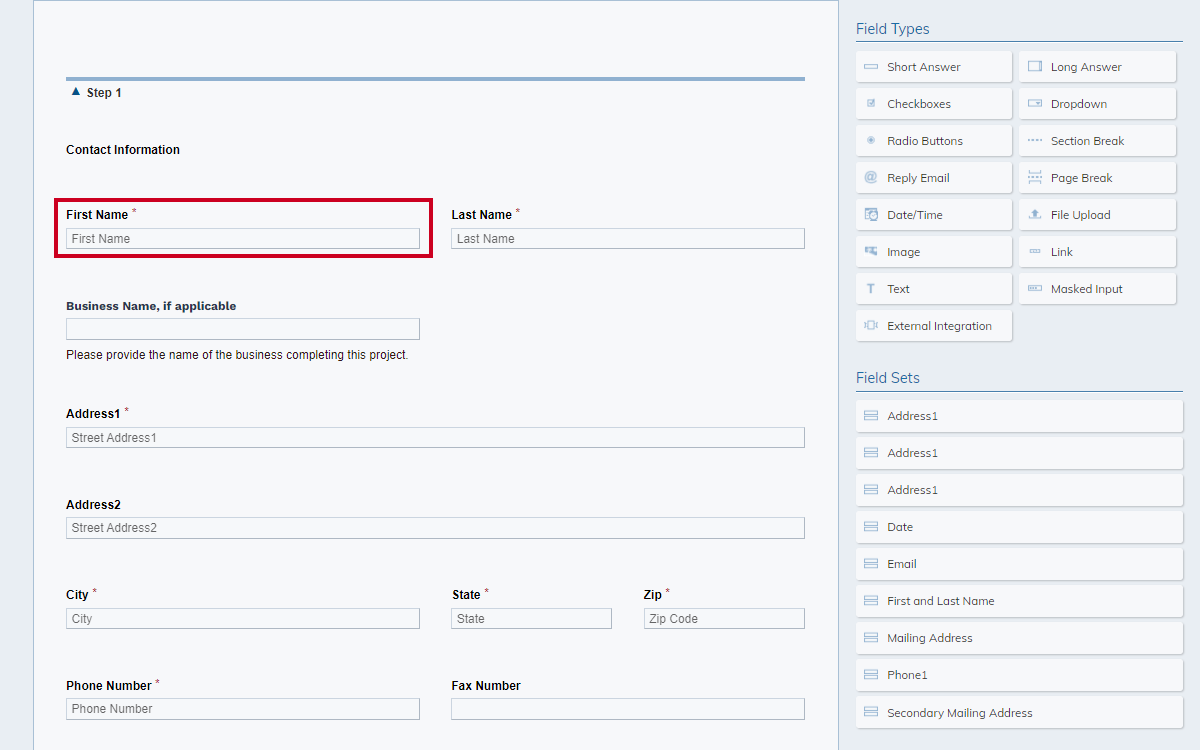Click the Last Name field label
1200x750 pixels.
click(x=481, y=215)
